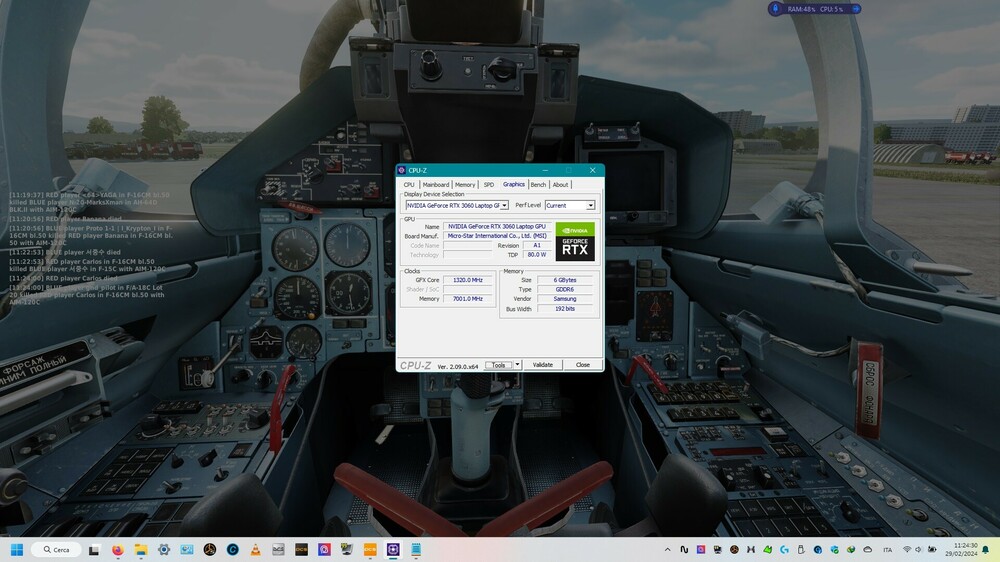Click the Cerca search box on the taskbar
Screen dimensions: 1000x562
[57, 549]
